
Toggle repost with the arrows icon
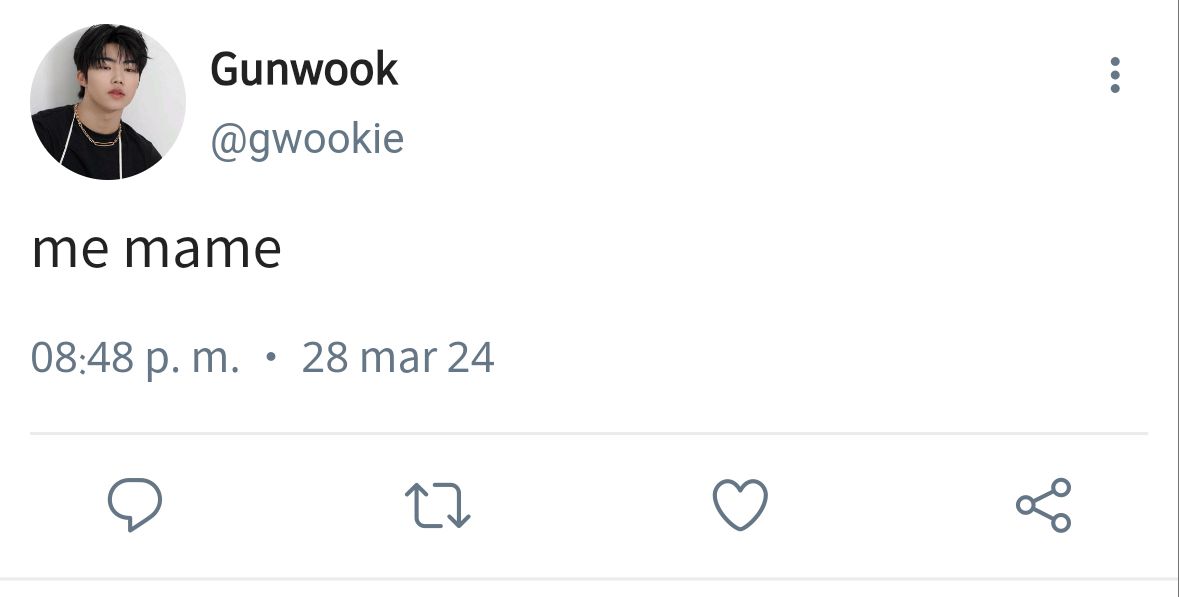(x=438, y=505)
